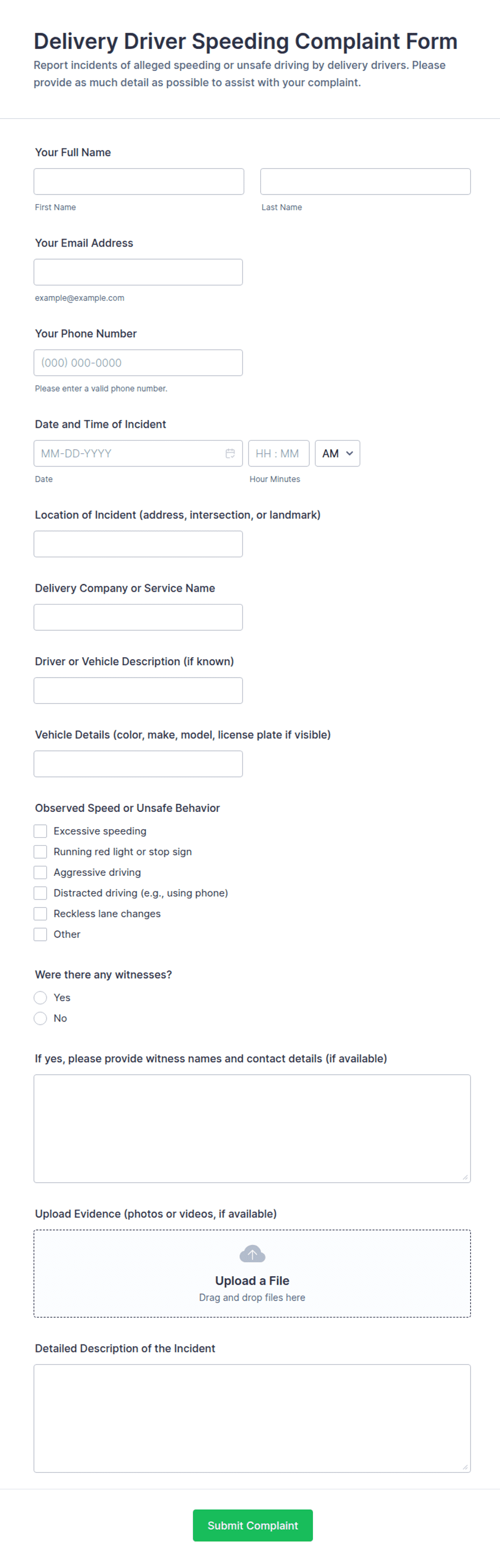Click the Upload a File area
The height and width of the screenshot is (1568, 500).
click(x=252, y=1281)
